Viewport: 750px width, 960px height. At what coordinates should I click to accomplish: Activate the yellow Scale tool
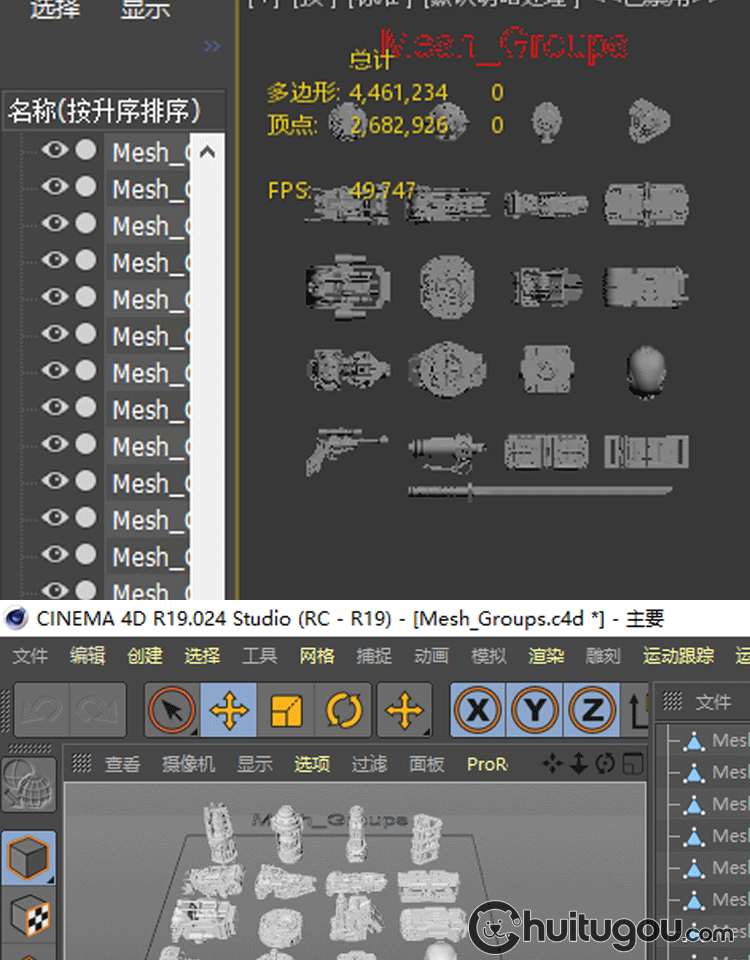[x=286, y=710]
